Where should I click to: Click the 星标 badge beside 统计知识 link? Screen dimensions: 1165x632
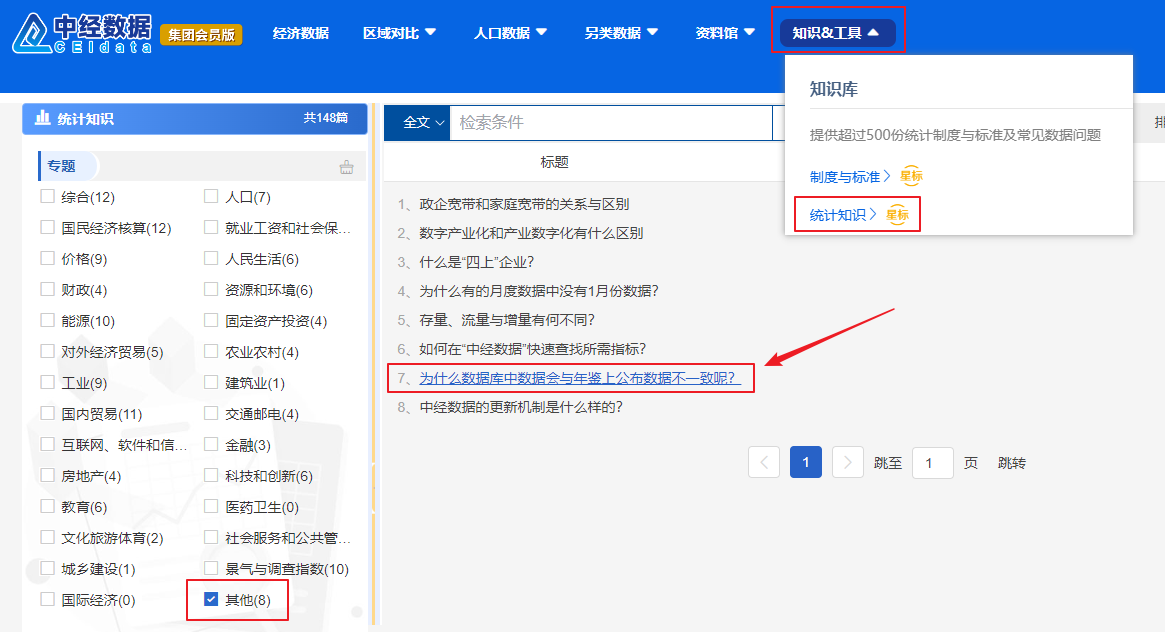point(897,214)
